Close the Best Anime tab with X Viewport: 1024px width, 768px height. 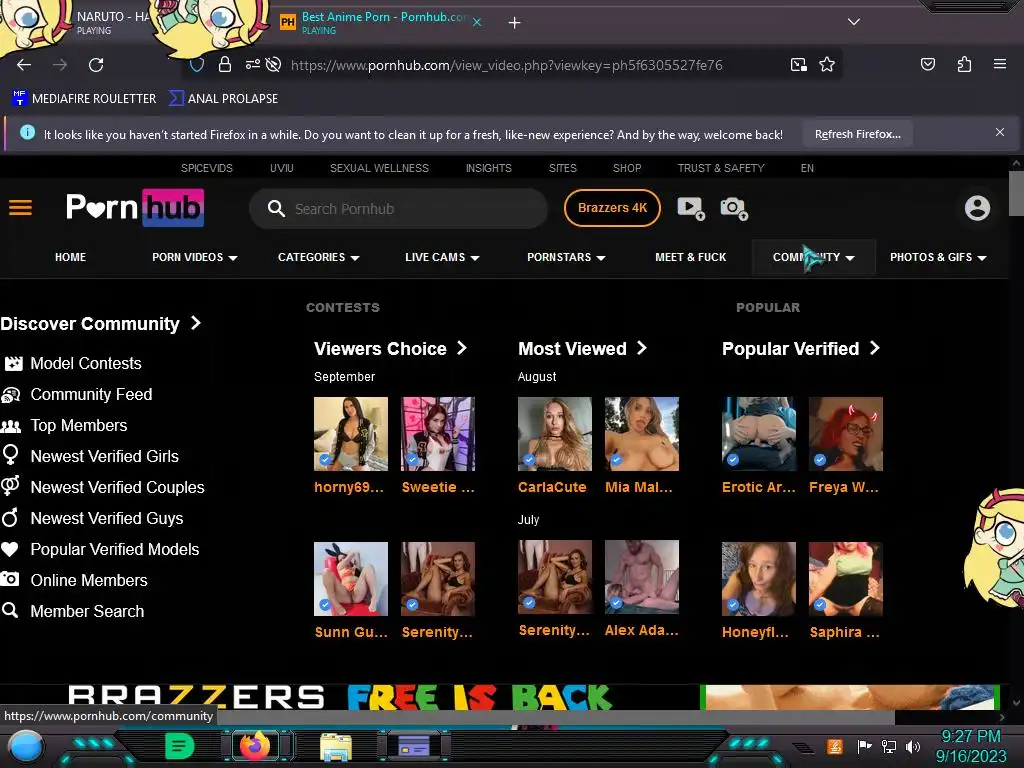tap(477, 22)
